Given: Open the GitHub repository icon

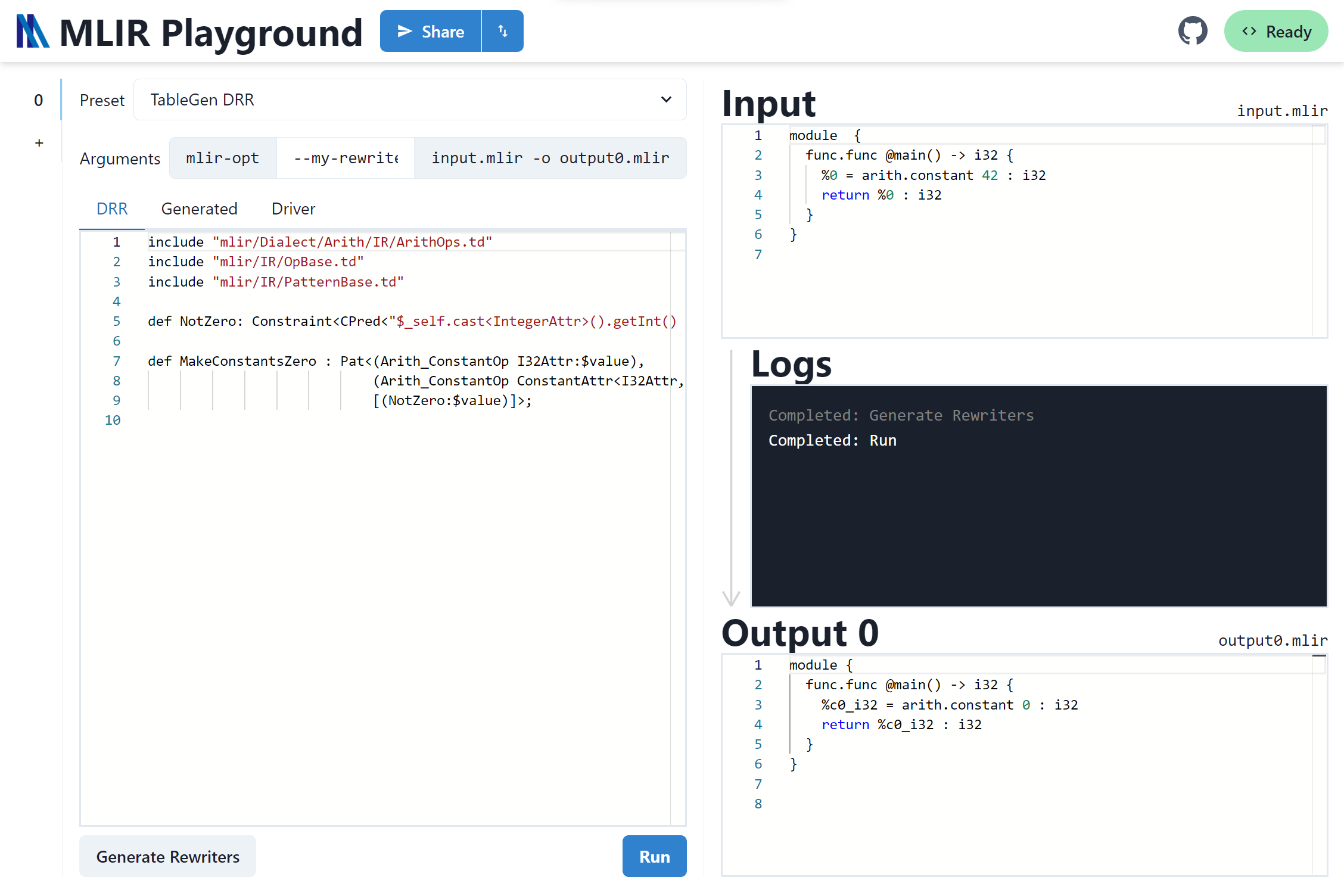Looking at the screenshot, I should (x=1193, y=31).
